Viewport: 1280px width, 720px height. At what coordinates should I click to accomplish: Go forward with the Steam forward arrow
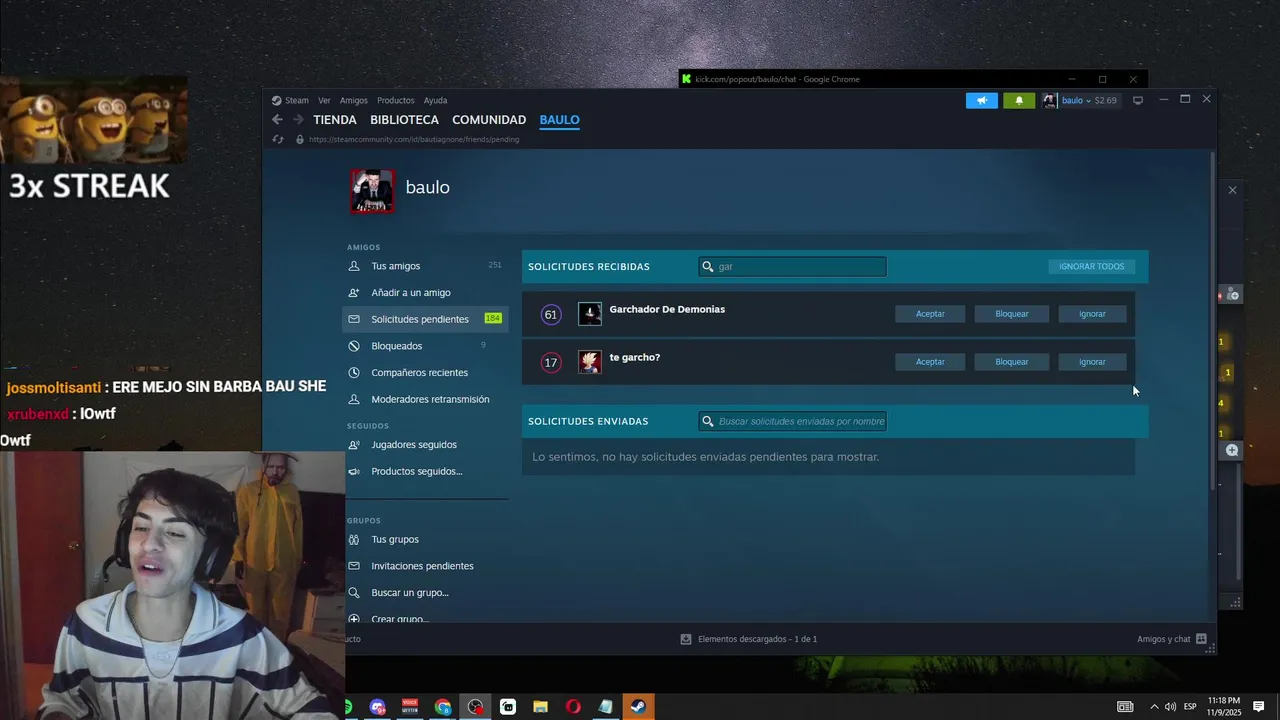[x=298, y=120]
